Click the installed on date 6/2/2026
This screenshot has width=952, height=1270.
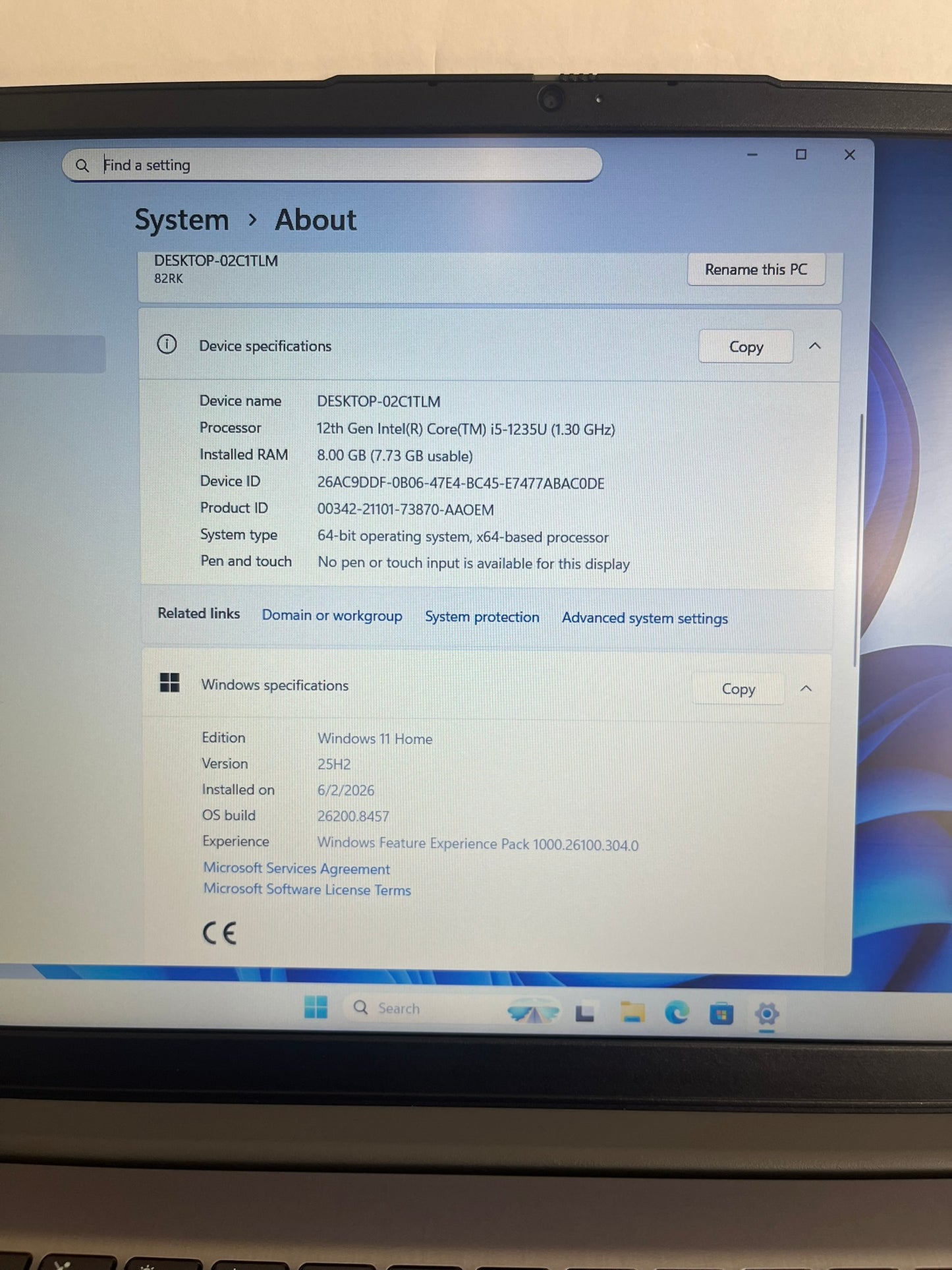[346, 790]
